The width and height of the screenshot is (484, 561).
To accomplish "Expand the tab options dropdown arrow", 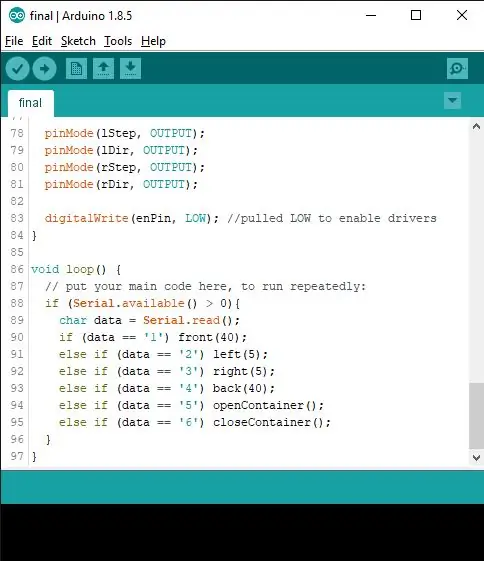I will [452, 100].
